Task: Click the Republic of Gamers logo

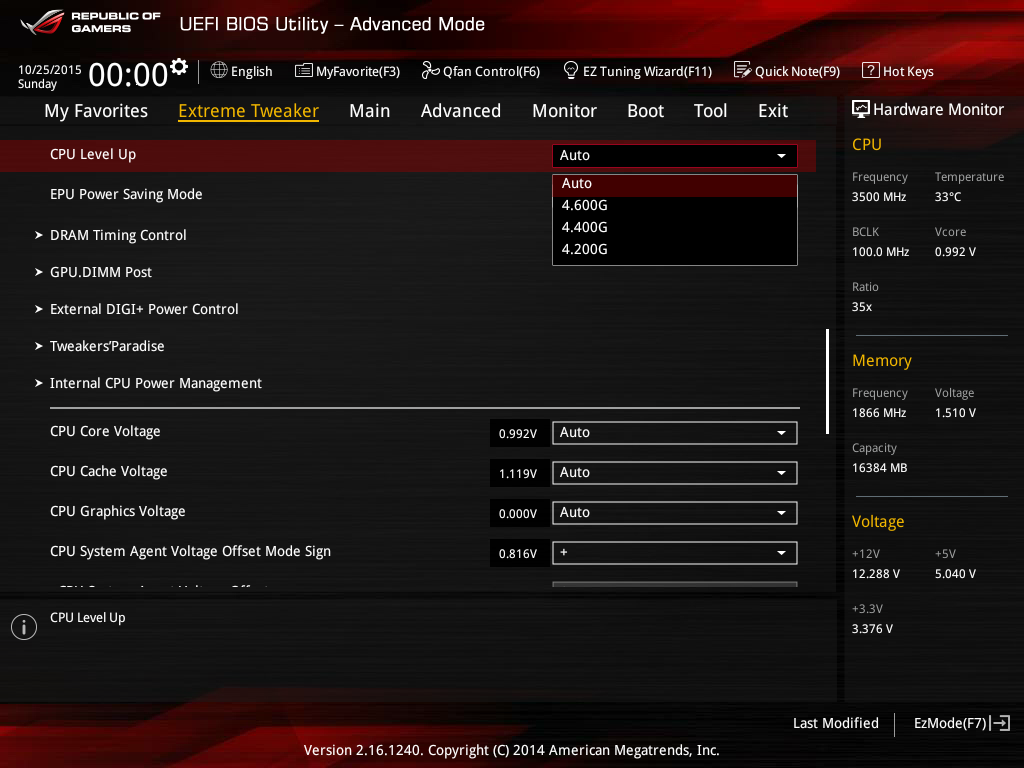Action: click(x=90, y=22)
